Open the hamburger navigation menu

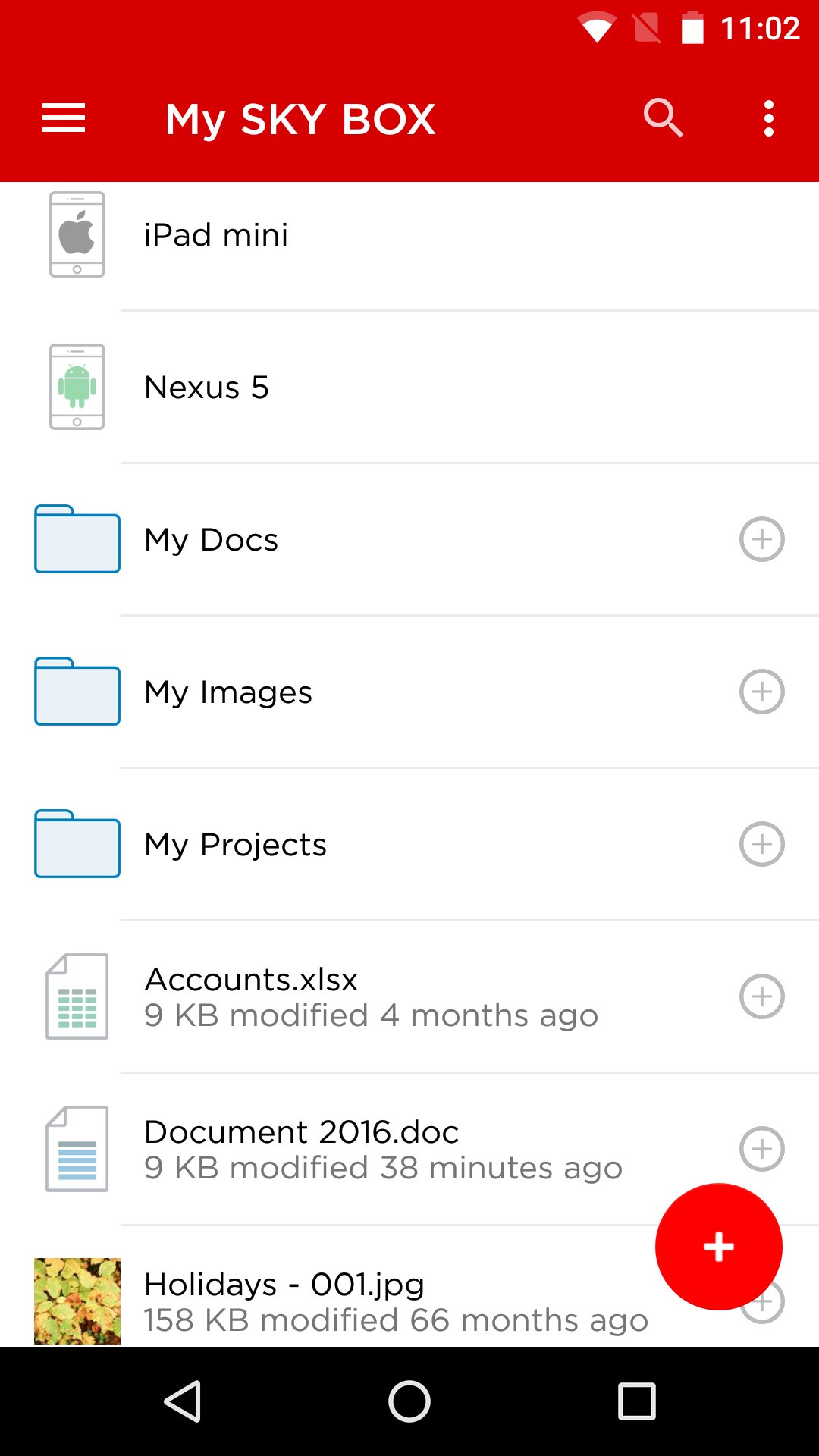[64, 118]
